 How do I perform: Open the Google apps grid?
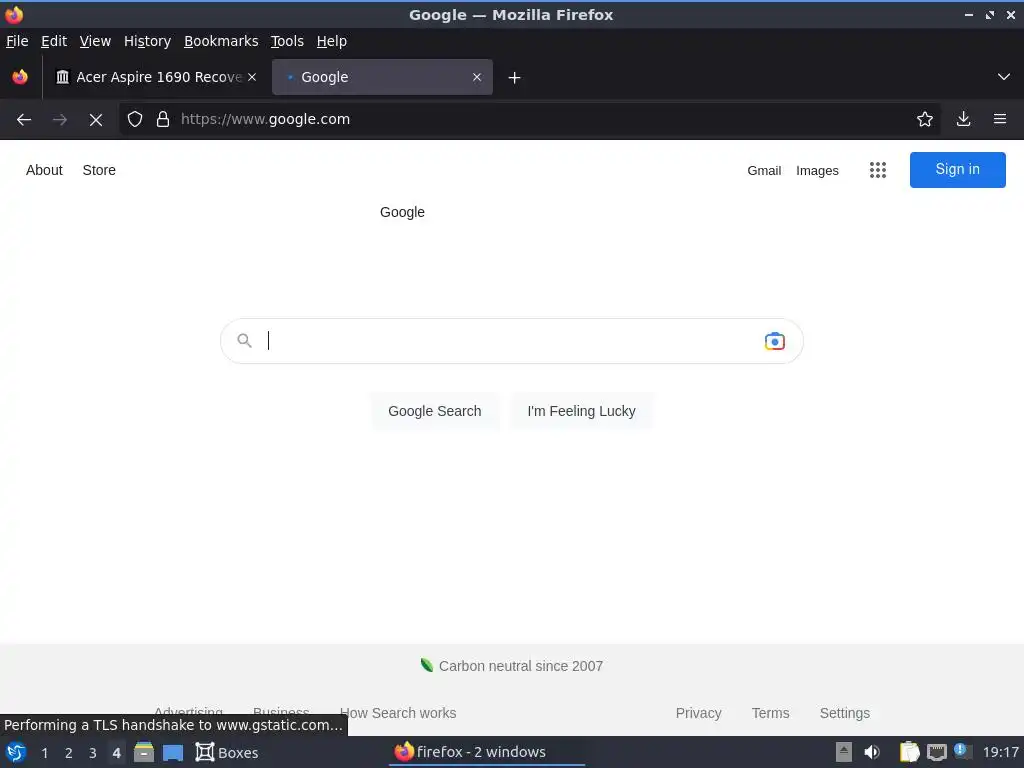(x=878, y=170)
